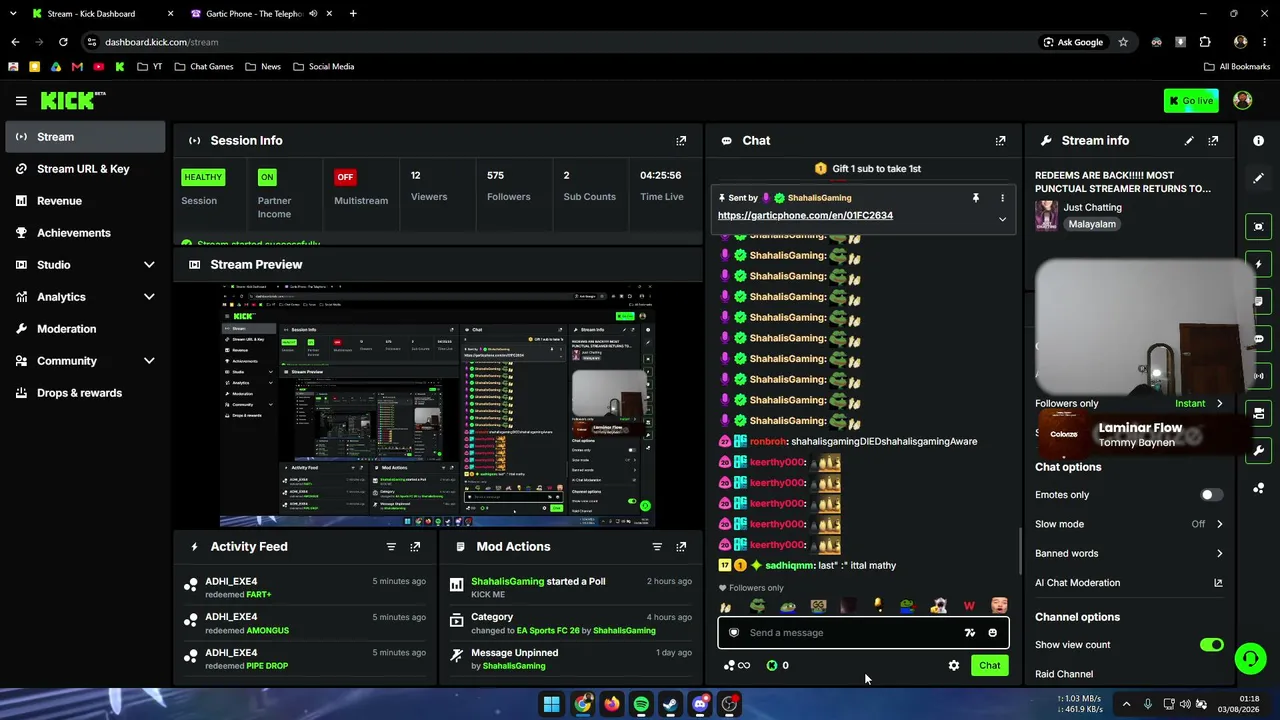This screenshot has width=1280, height=720.
Task: Open channel points infinity icon
Action: (x=737, y=666)
